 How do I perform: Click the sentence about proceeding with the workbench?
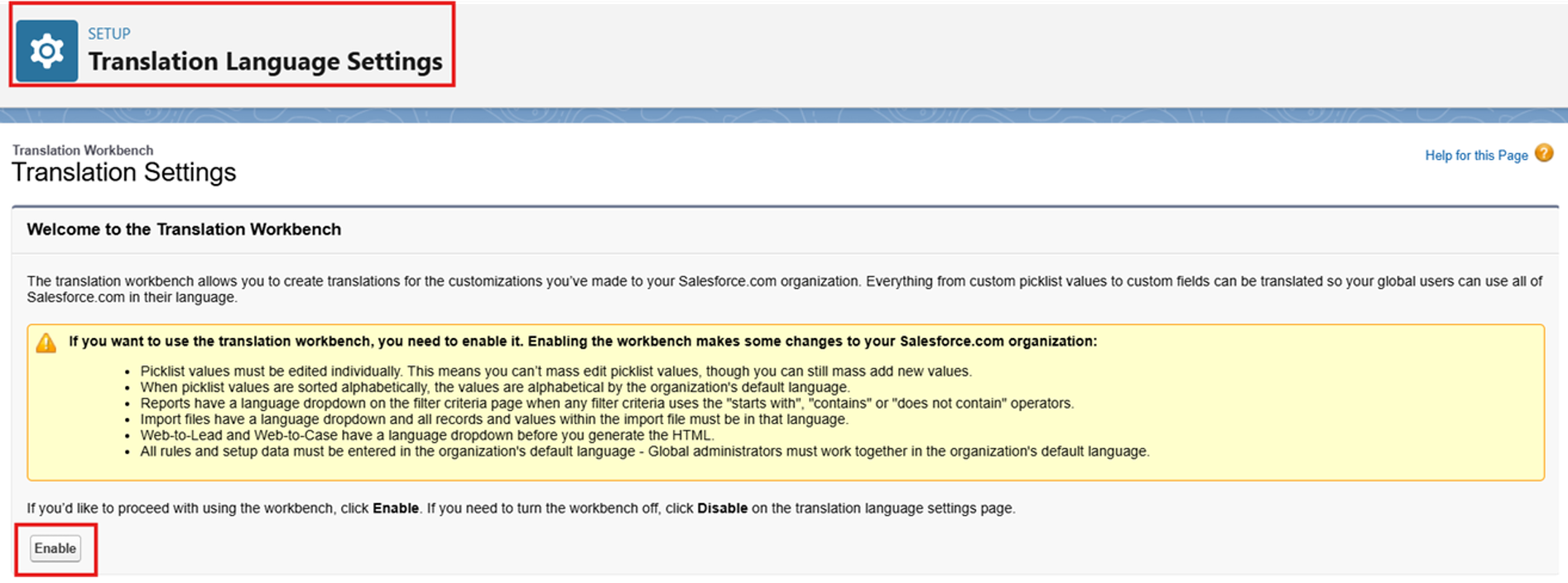tap(521, 508)
